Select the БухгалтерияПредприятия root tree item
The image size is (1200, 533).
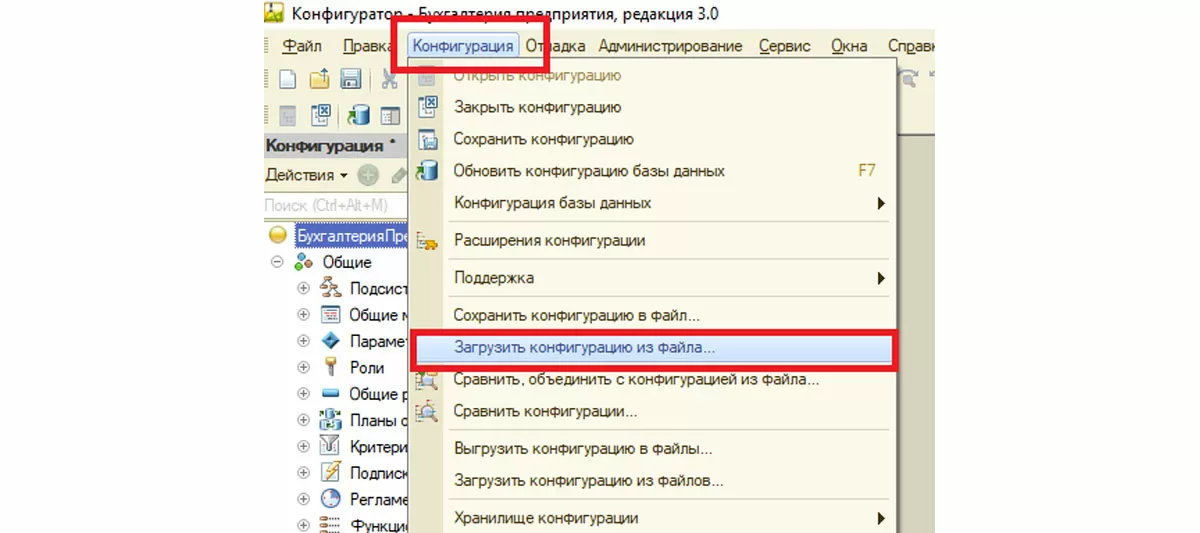tap(352, 236)
